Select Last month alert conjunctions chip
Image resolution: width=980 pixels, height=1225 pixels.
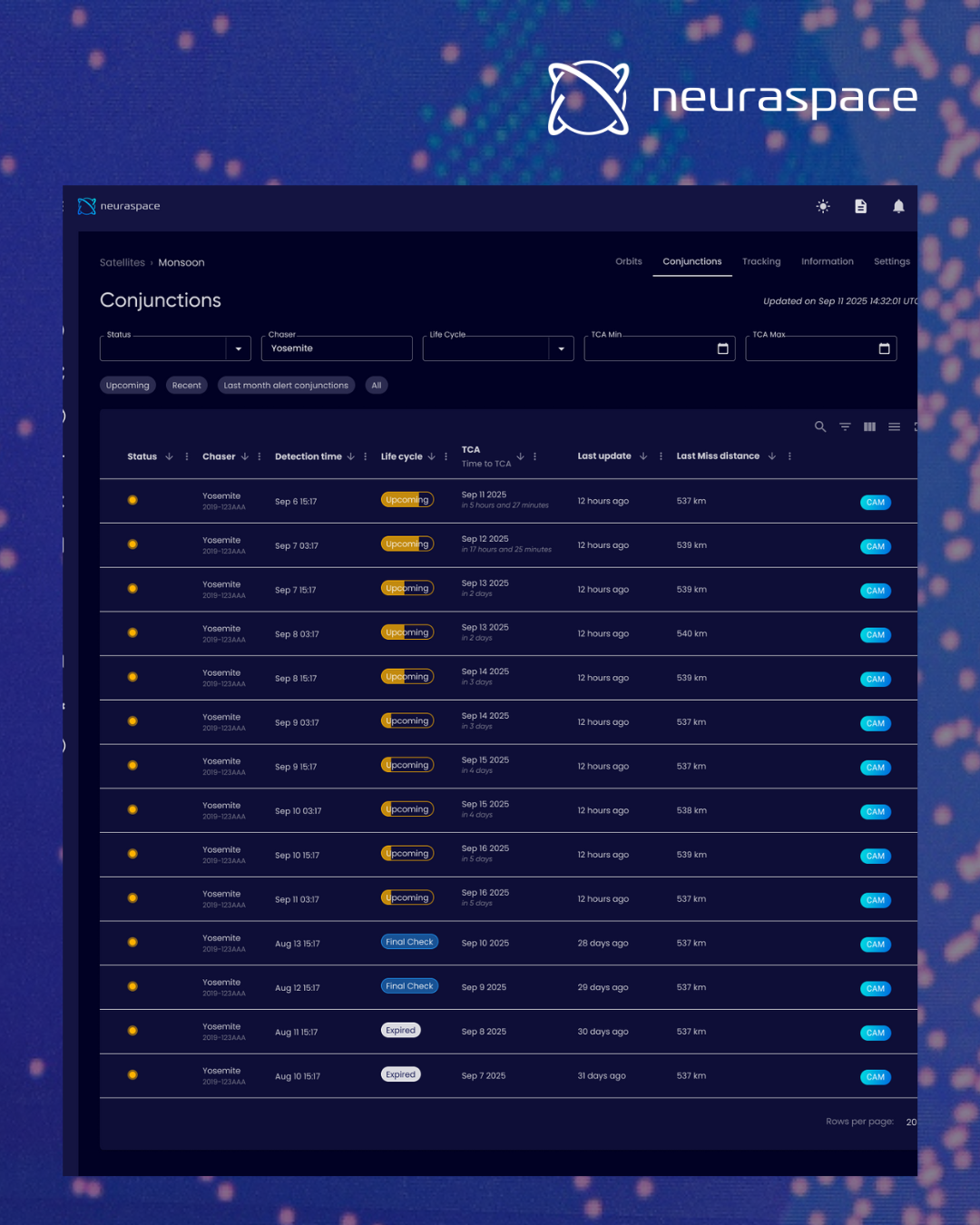pos(286,386)
